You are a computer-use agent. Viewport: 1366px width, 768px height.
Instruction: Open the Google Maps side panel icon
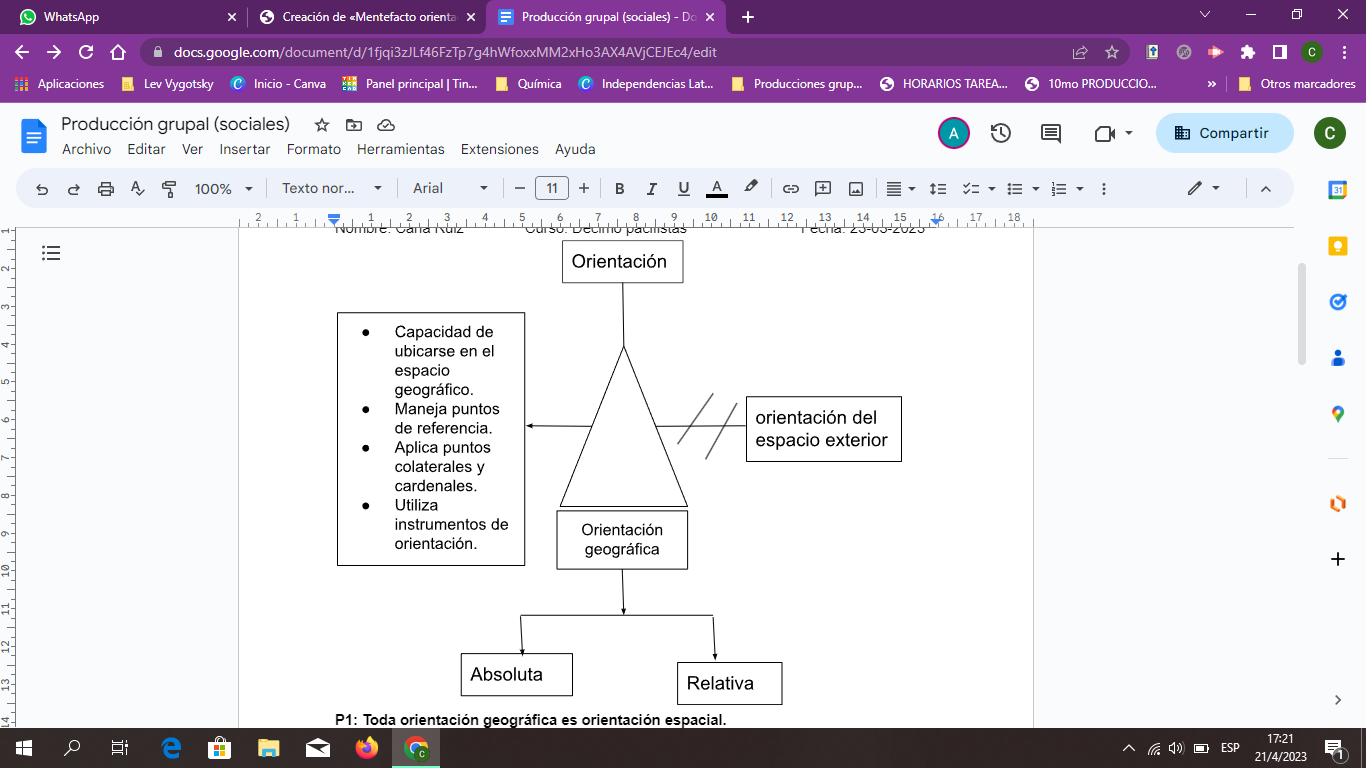point(1338,415)
